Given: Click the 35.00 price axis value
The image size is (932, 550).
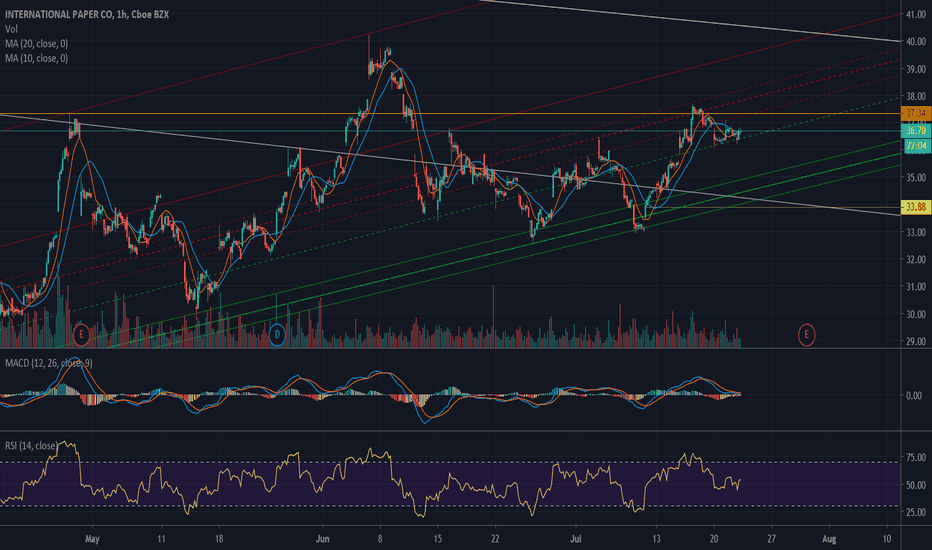Looking at the screenshot, I should (x=916, y=177).
